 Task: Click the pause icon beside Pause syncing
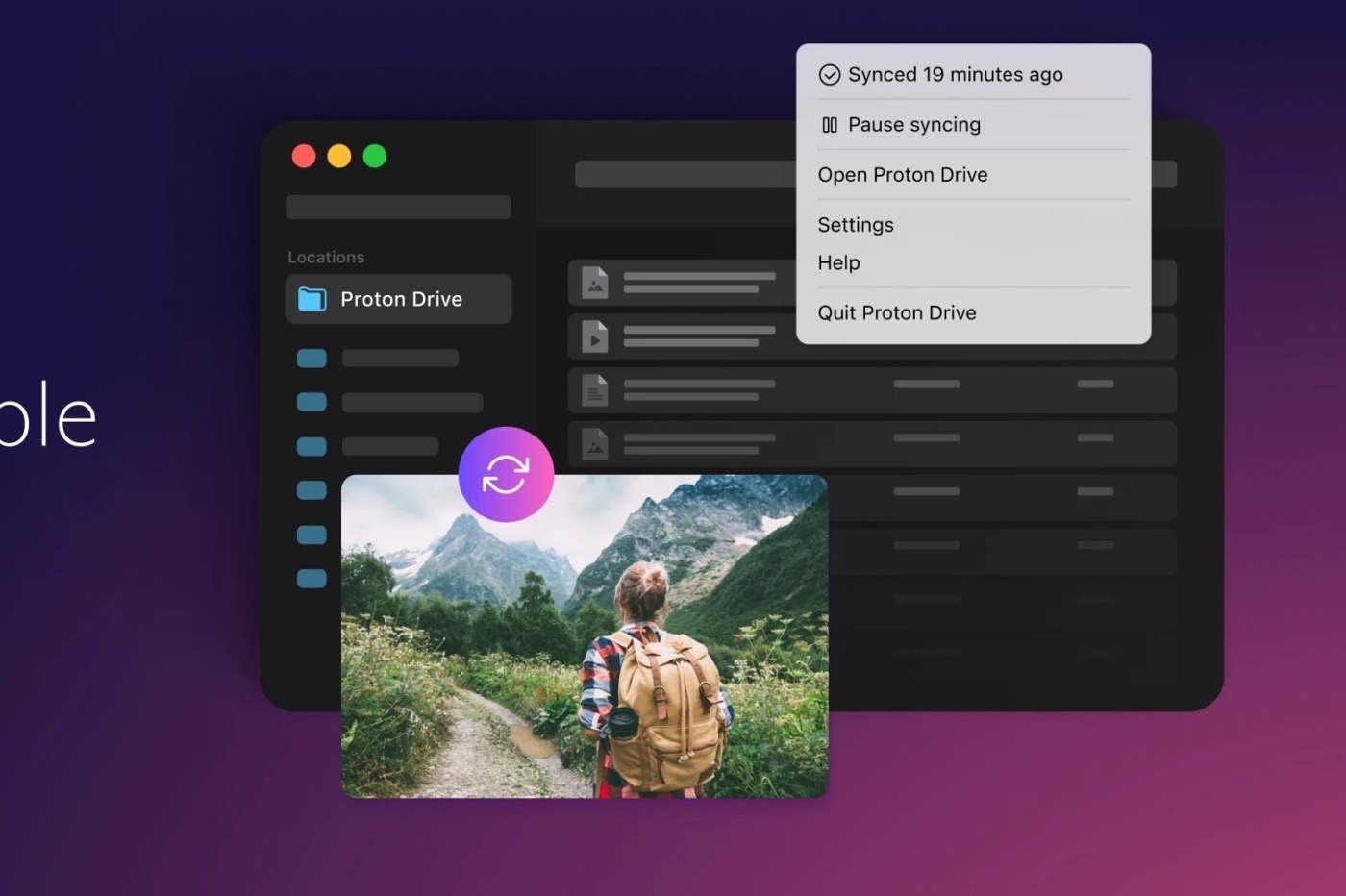tap(830, 125)
